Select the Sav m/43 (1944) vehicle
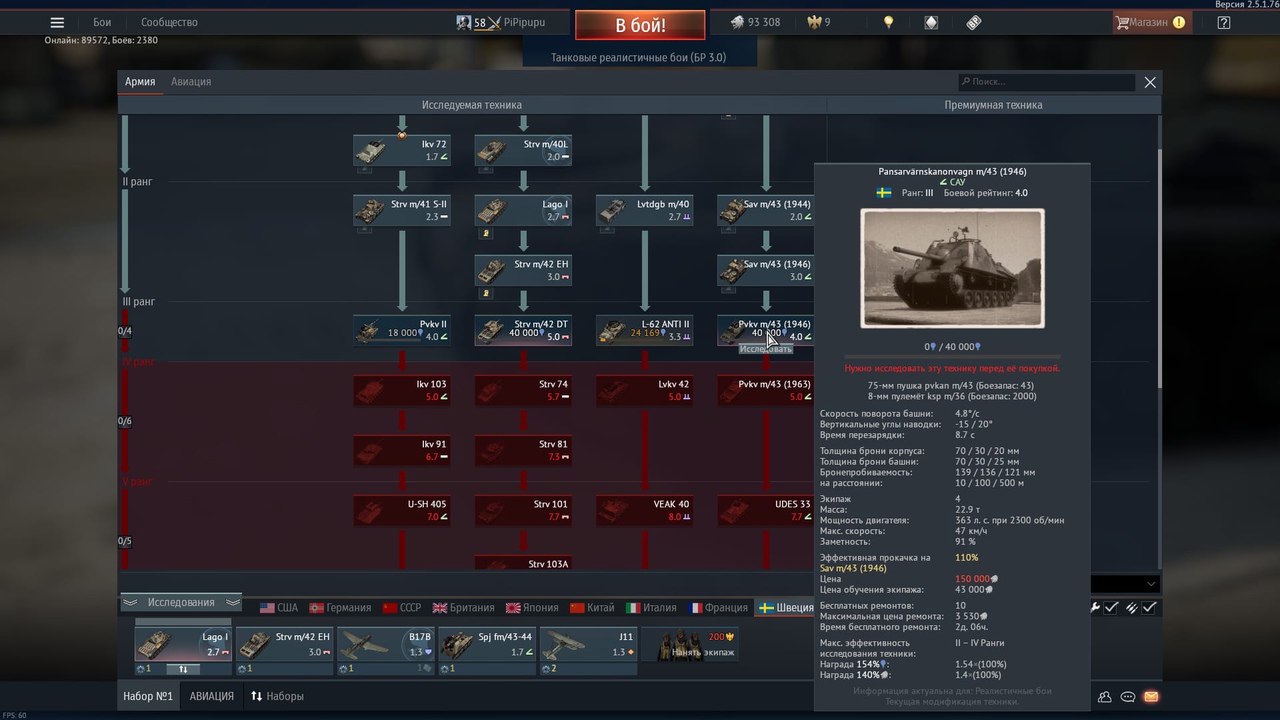Viewport: 1280px width, 720px height. 765,211
